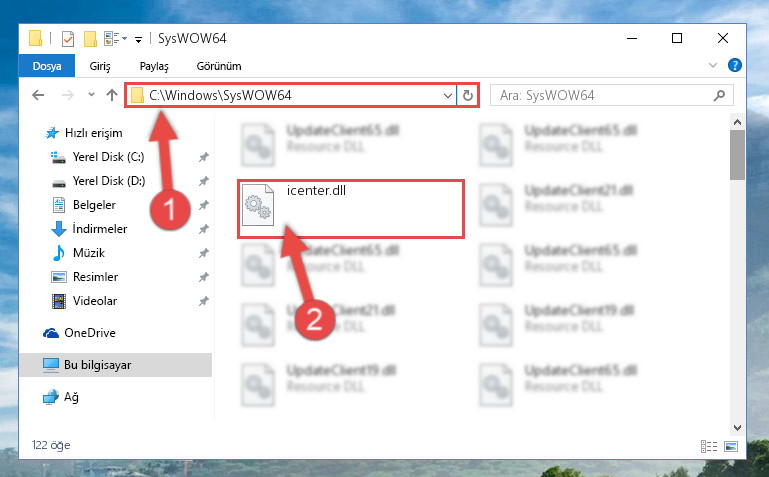Select Yerel Disk (D:) in sidebar
Viewport: 769px width, 477px height.
pos(108,181)
